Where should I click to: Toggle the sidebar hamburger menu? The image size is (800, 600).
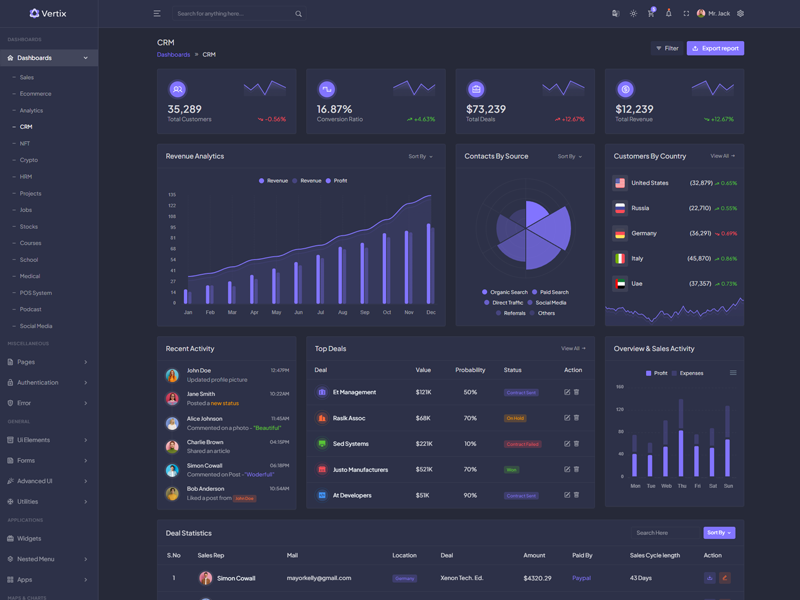157,14
